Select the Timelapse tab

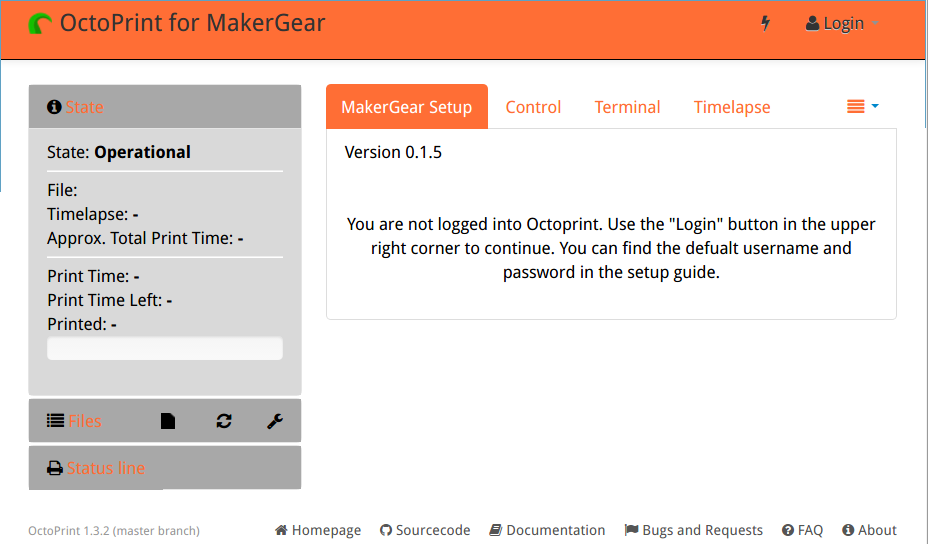[x=732, y=107]
